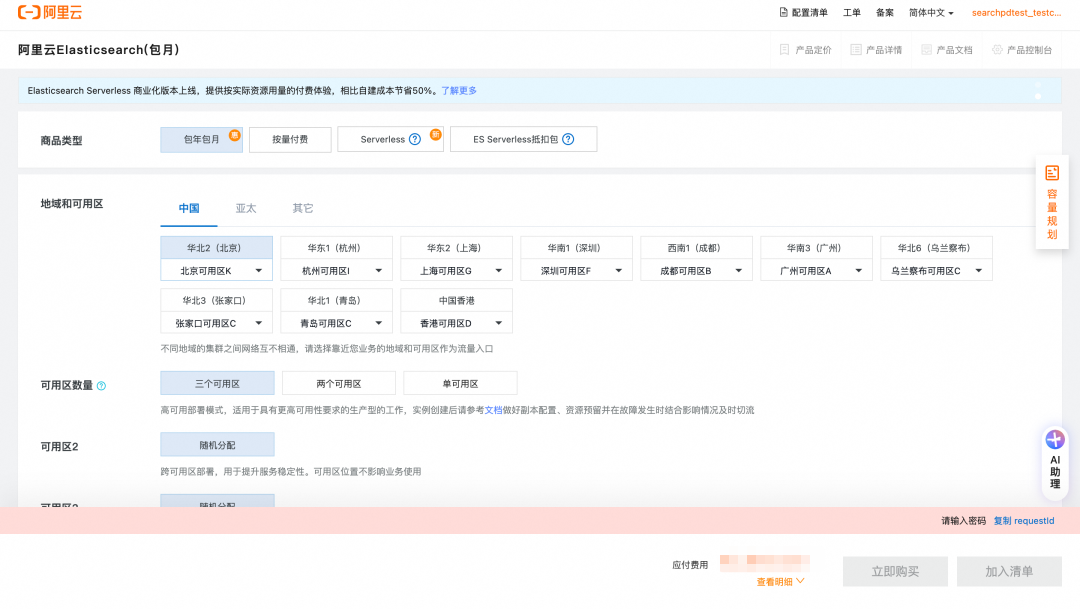Viewport: 1080px width, 609px height.
Task: Open 上海可用区G dropdown
Action: click(456, 271)
